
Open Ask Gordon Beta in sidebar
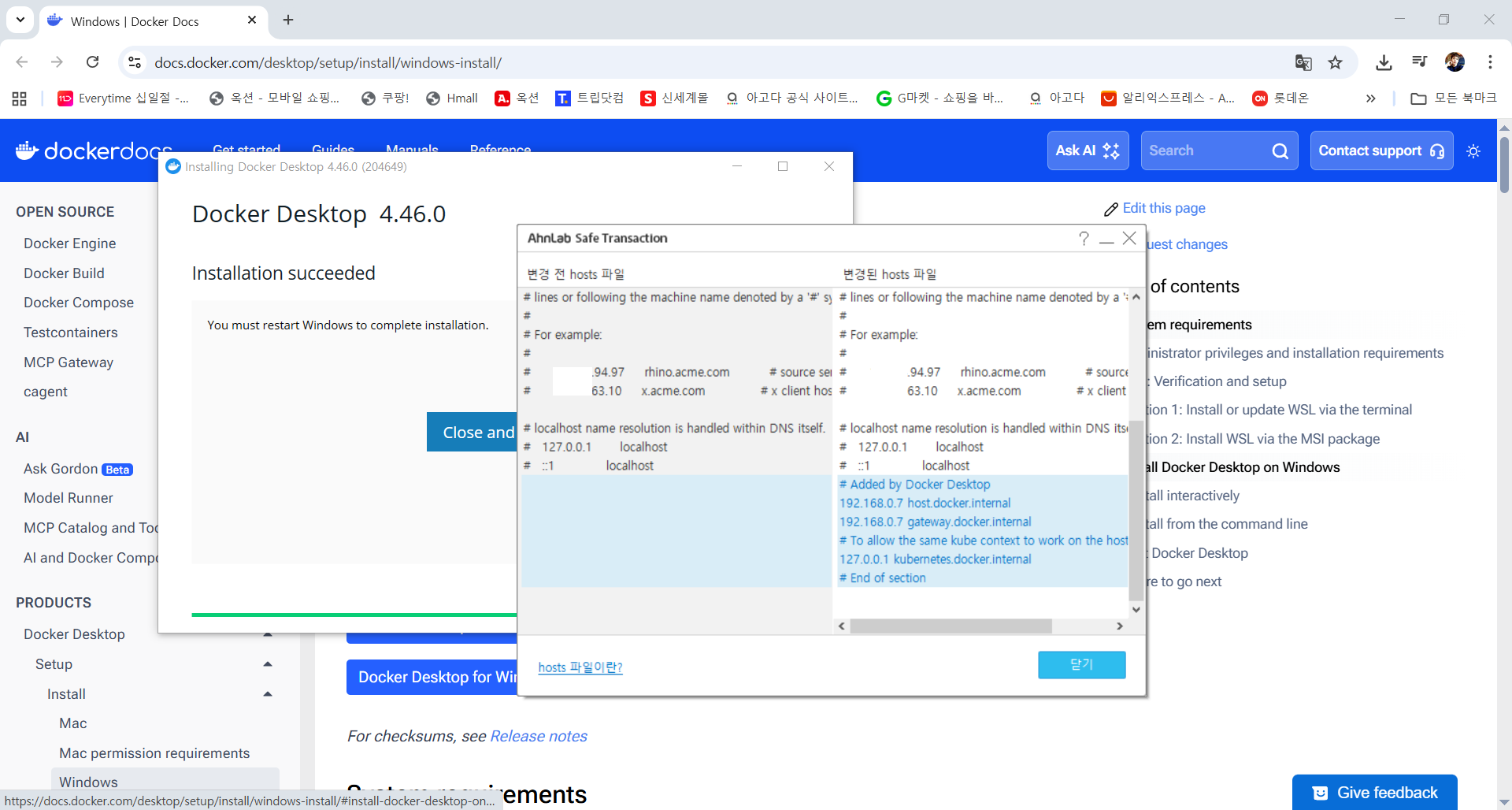pos(78,469)
